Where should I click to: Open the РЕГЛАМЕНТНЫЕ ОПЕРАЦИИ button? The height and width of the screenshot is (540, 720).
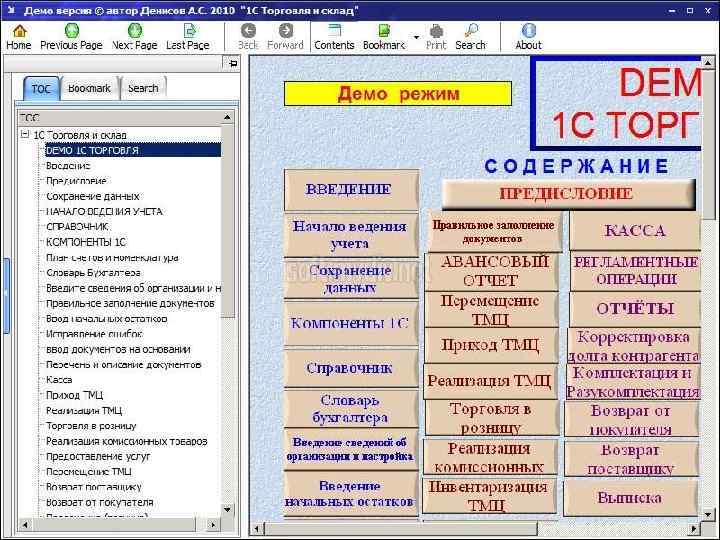click(x=635, y=271)
